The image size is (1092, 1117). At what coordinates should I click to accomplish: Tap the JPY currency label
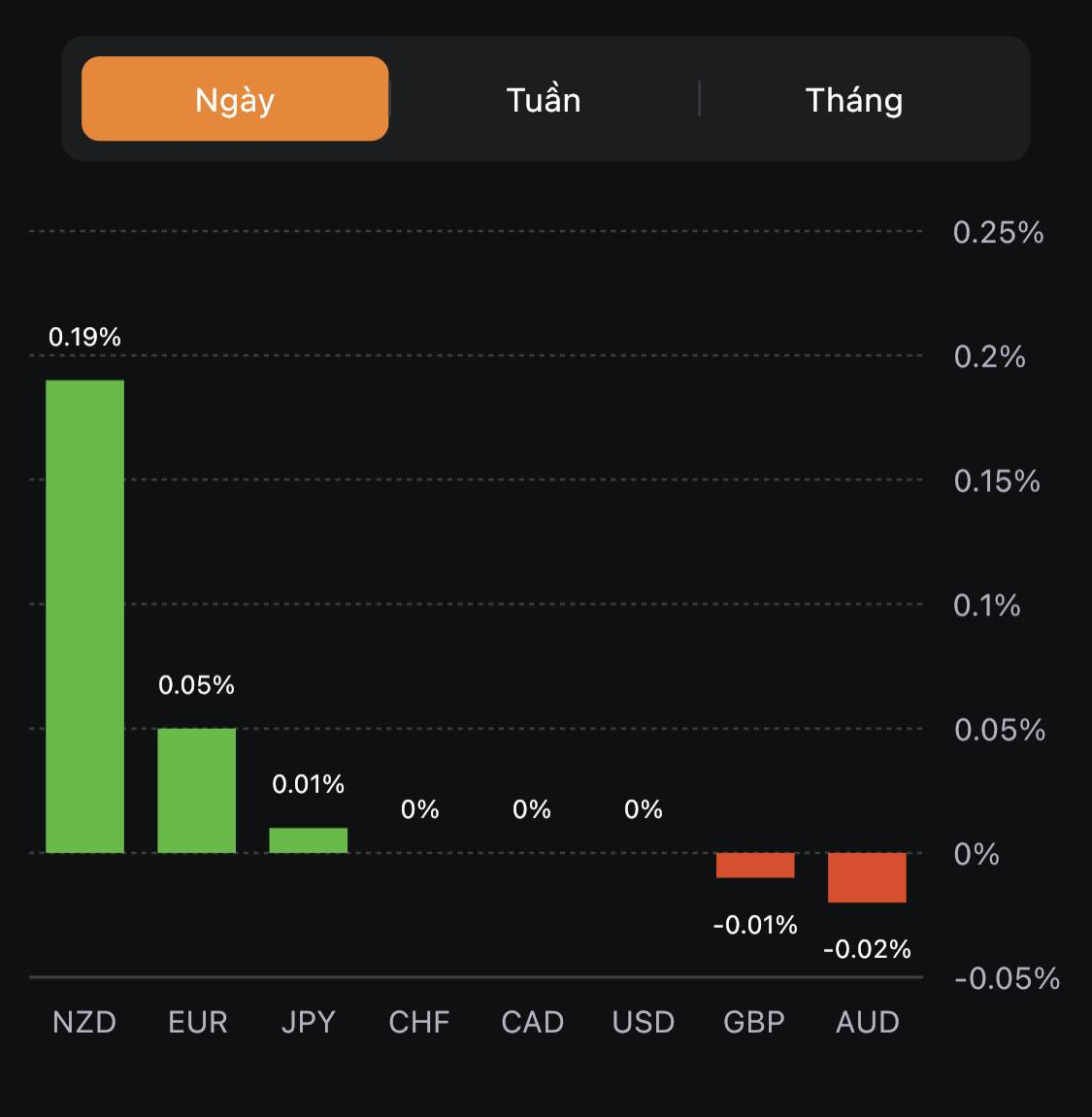click(x=309, y=1022)
